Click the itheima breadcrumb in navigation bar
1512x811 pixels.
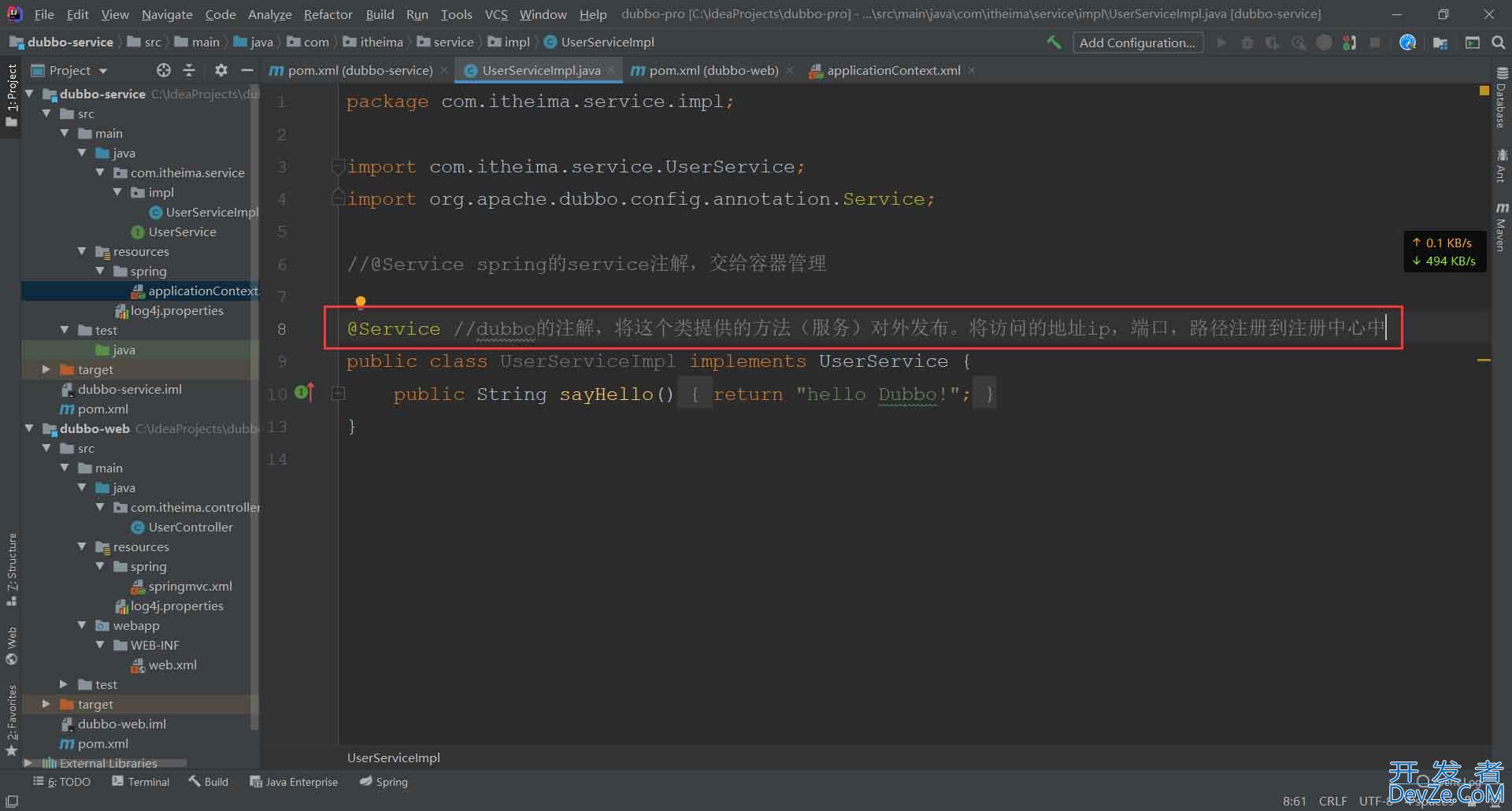point(372,43)
